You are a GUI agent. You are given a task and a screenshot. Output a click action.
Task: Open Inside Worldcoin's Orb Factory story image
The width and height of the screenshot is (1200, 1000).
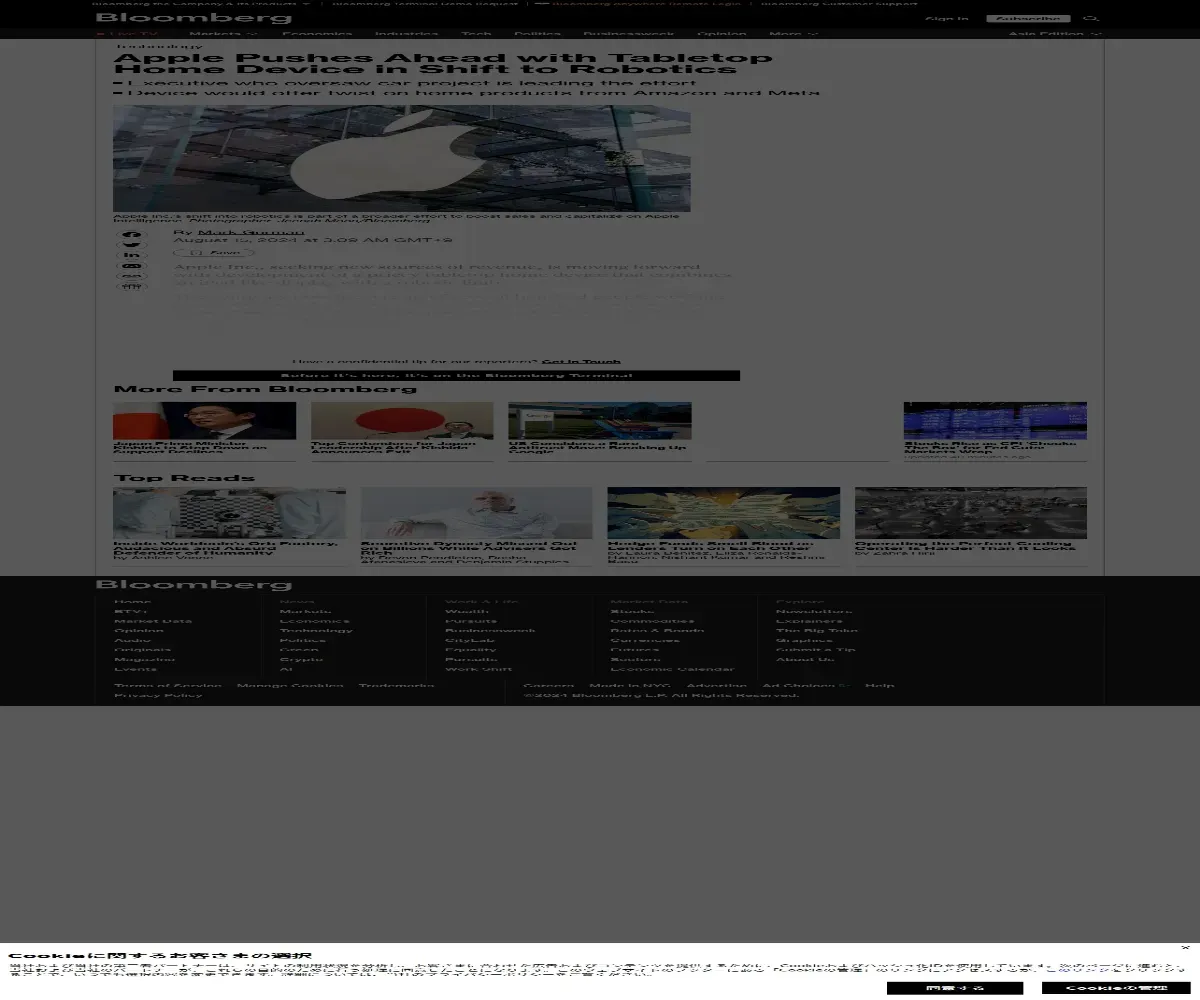pos(229,513)
